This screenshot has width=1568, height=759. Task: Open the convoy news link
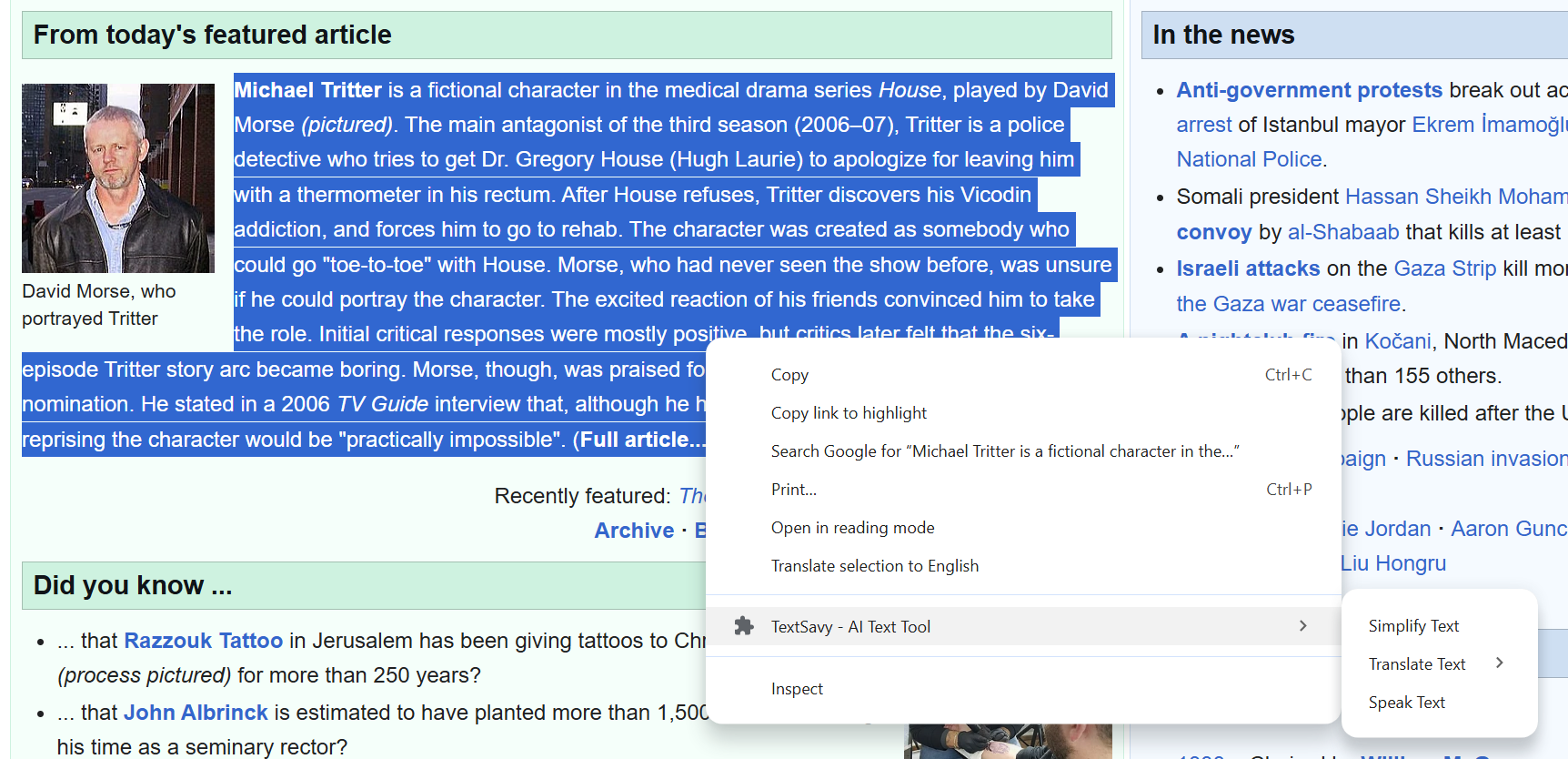pos(1214,232)
